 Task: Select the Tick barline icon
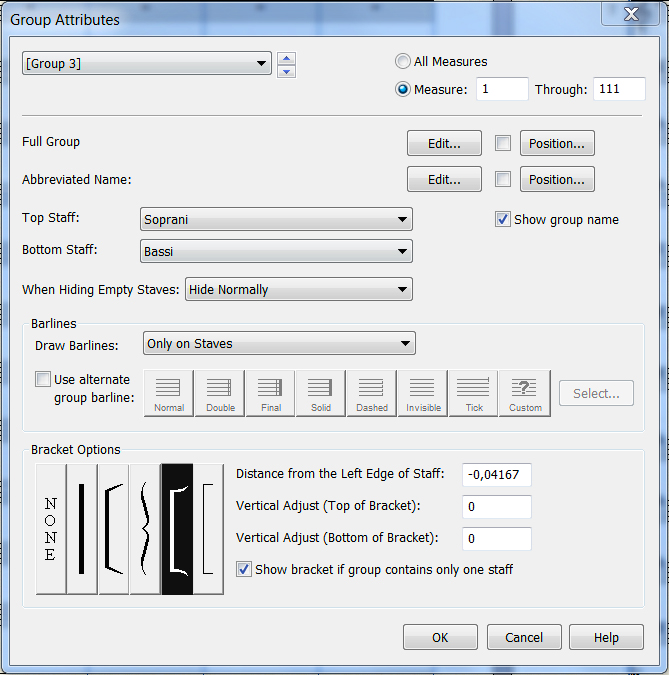coord(474,393)
